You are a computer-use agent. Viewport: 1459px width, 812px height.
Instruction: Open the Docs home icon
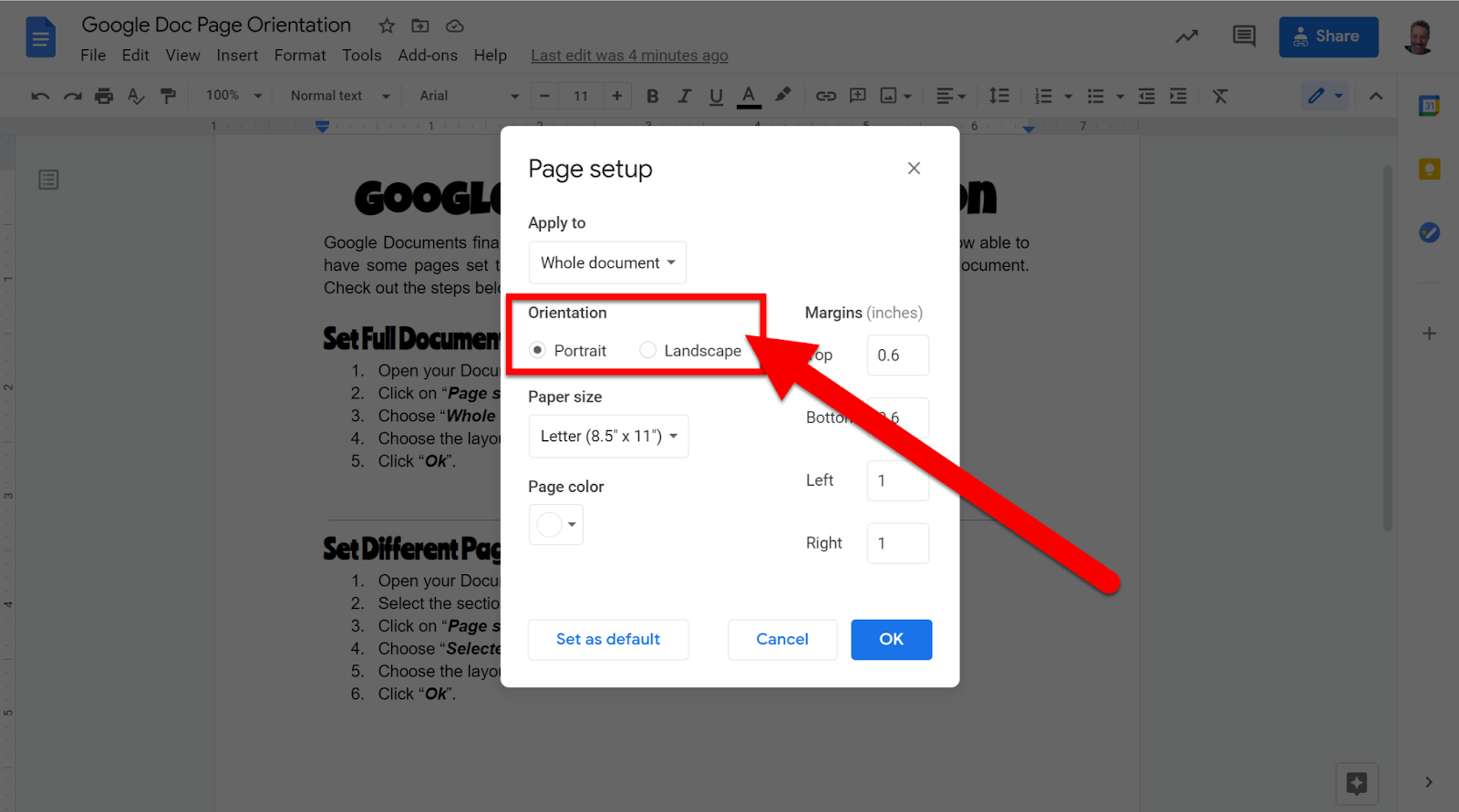[41, 38]
